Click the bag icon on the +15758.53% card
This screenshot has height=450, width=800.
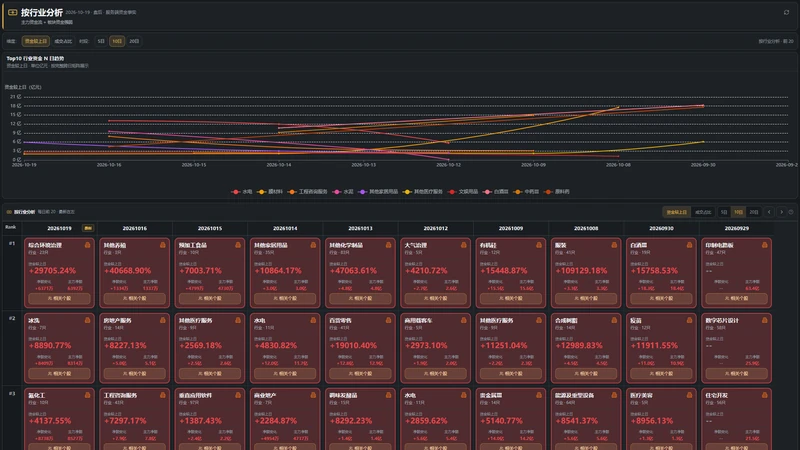[x=689, y=245]
